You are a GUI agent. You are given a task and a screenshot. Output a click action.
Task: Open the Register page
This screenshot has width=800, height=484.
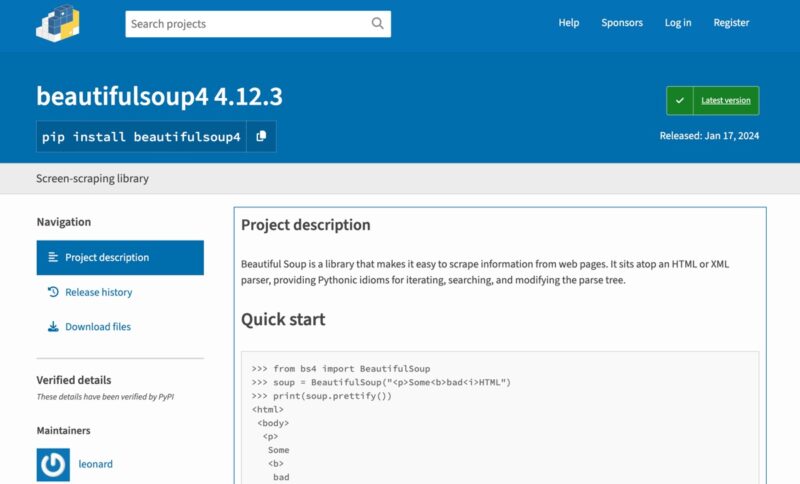[731, 23]
